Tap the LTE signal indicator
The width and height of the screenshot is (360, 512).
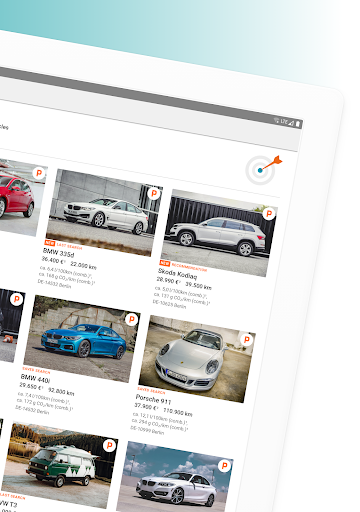284,122
